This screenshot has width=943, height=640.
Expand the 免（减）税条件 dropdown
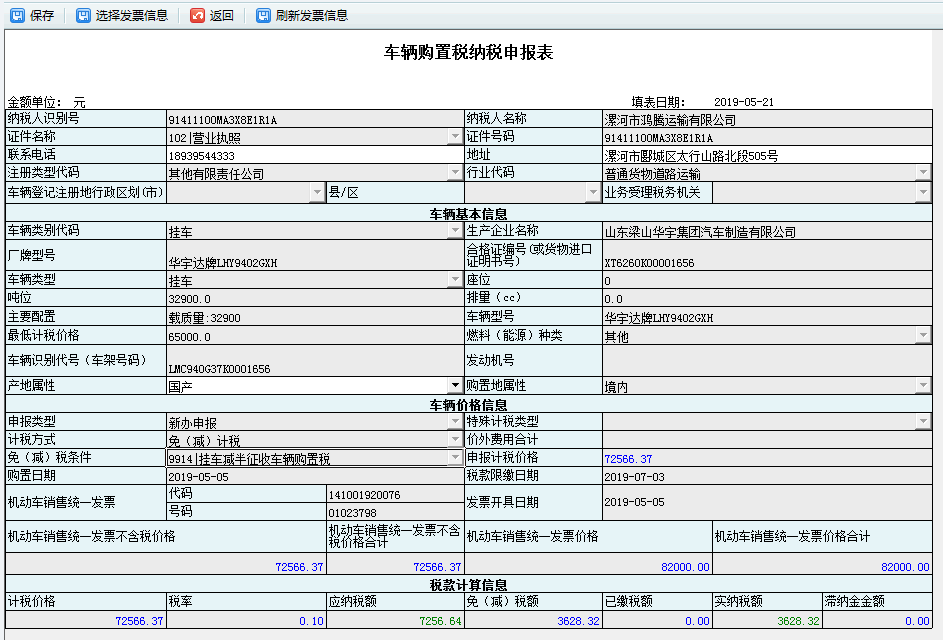453,457
